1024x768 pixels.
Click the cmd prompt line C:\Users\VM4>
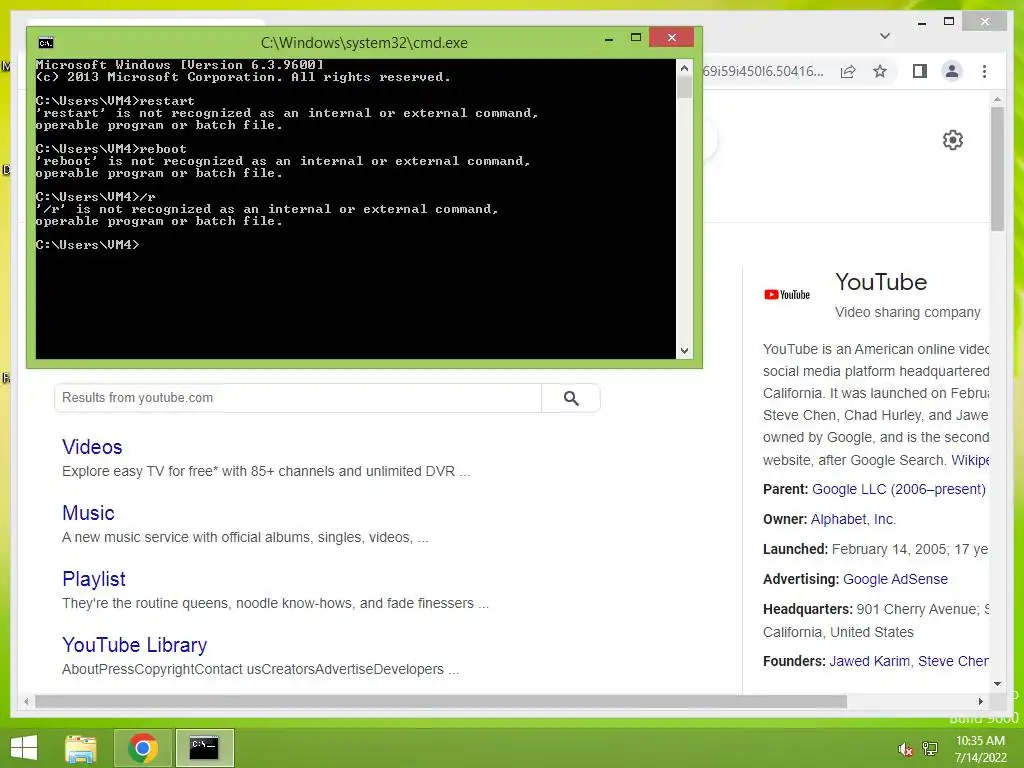[88, 245]
